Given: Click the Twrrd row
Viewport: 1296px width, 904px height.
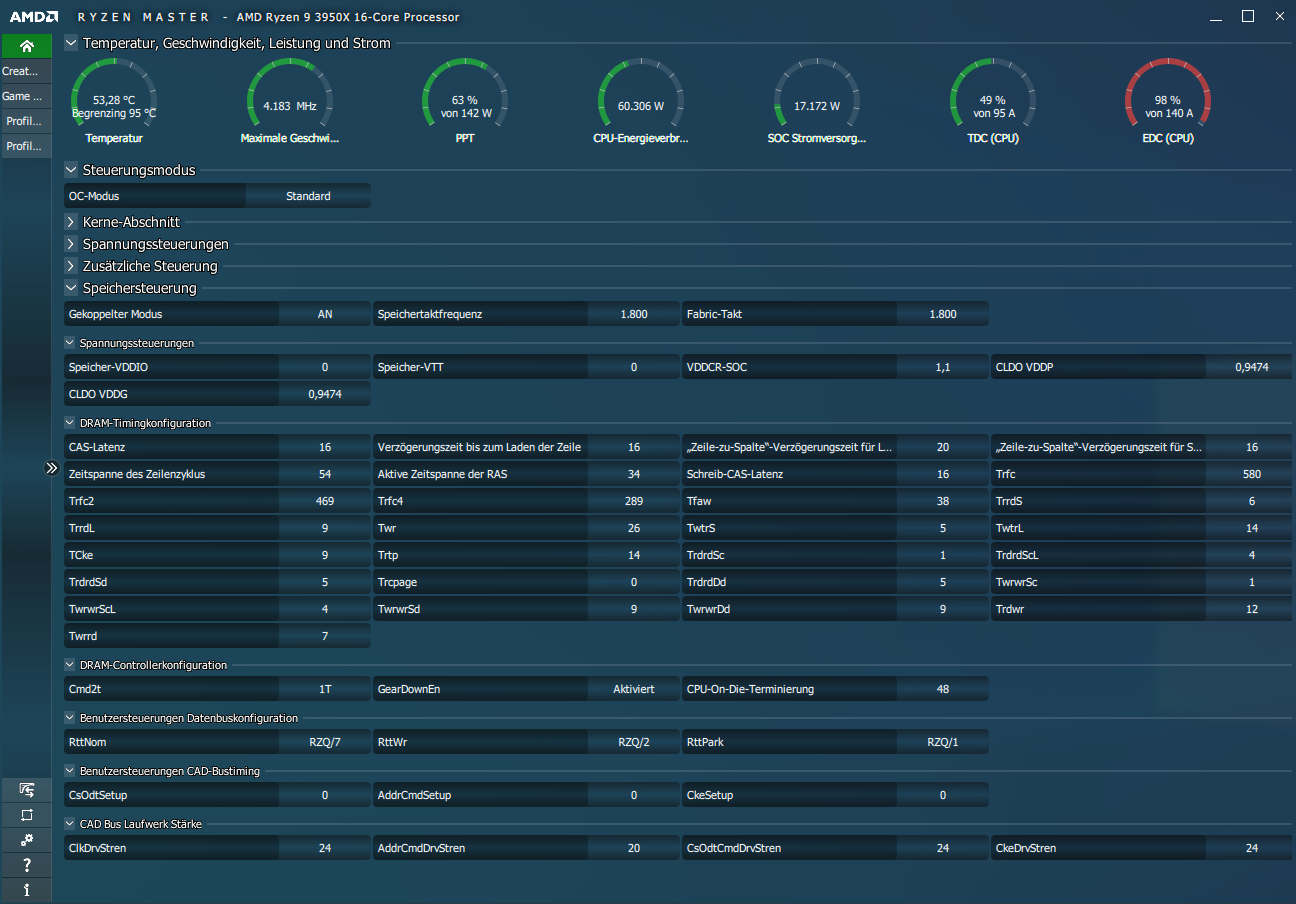Looking at the screenshot, I should click(217, 636).
